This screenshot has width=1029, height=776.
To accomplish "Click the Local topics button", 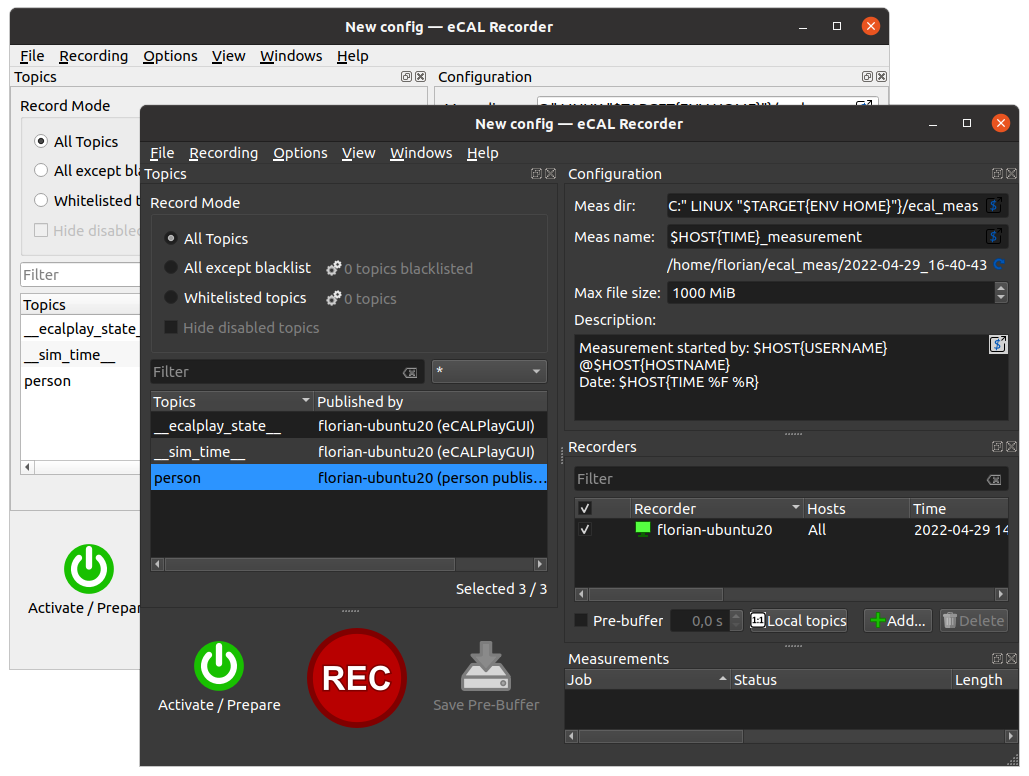I will coord(798,621).
